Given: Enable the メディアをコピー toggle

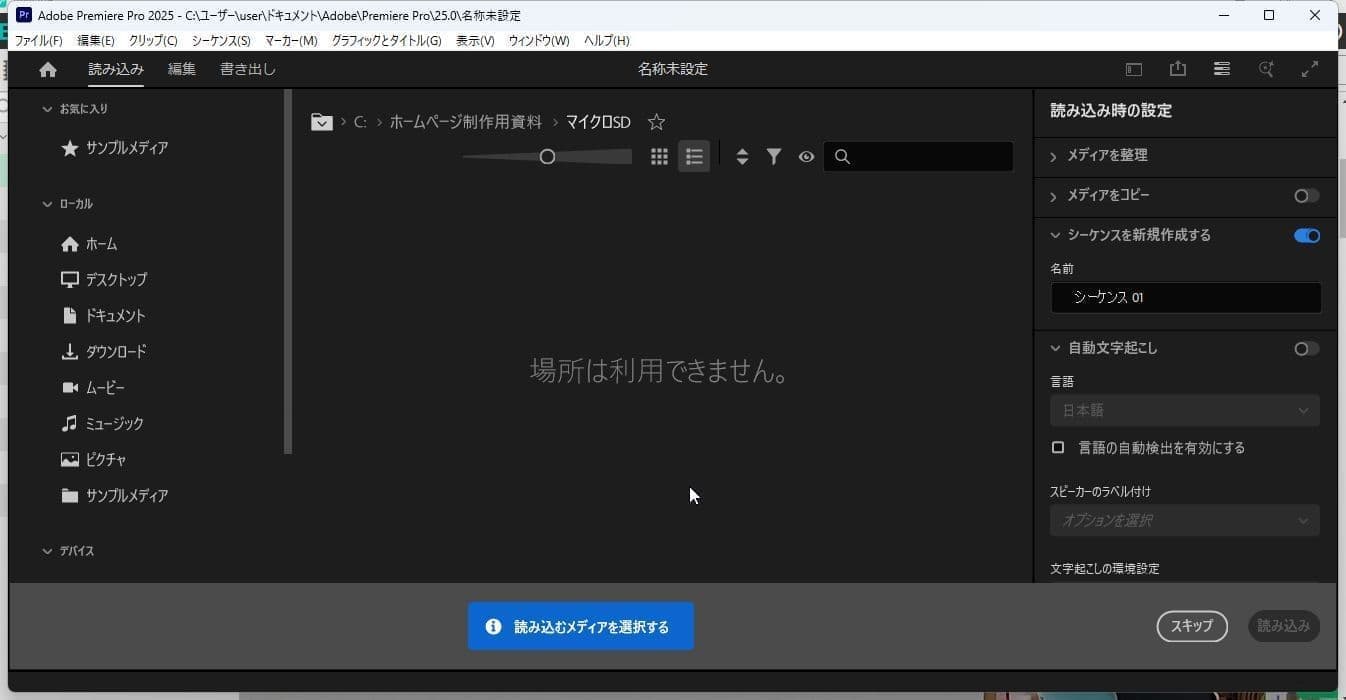Looking at the screenshot, I should (x=1306, y=196).
